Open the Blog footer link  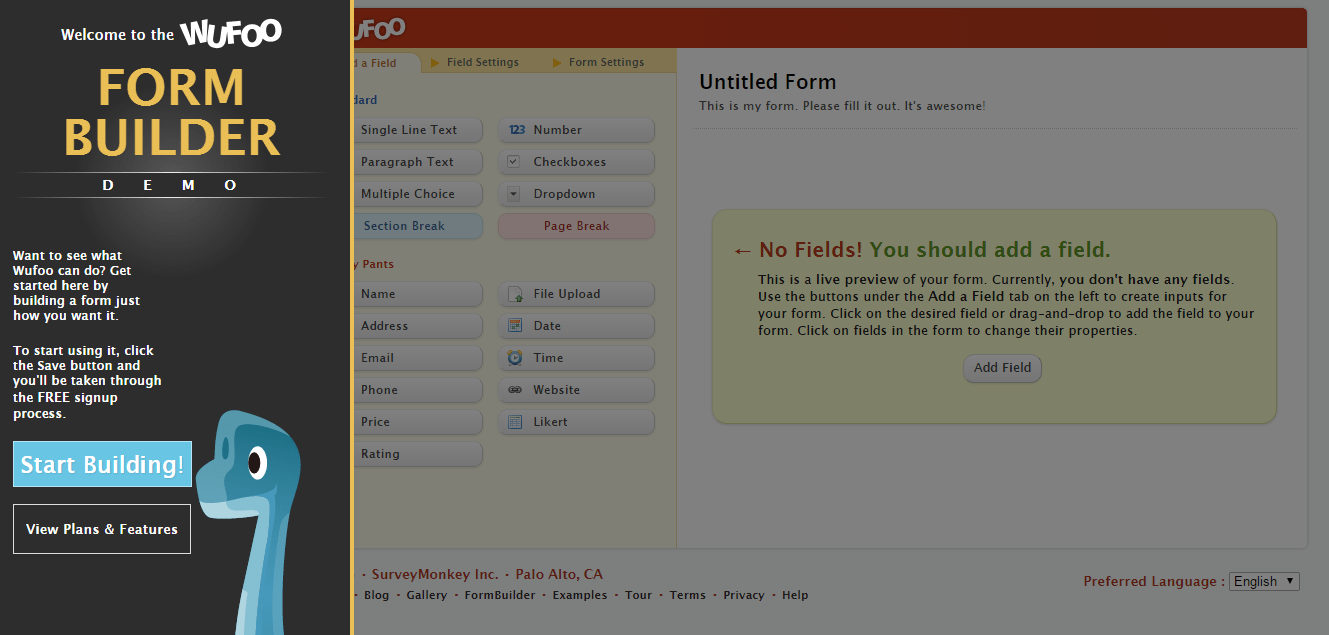tap(377, 595)
